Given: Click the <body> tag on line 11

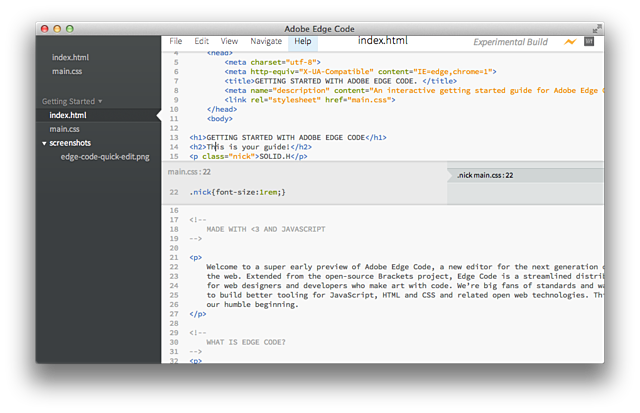Looking at the screenshot, I should [x=220, y=119].
